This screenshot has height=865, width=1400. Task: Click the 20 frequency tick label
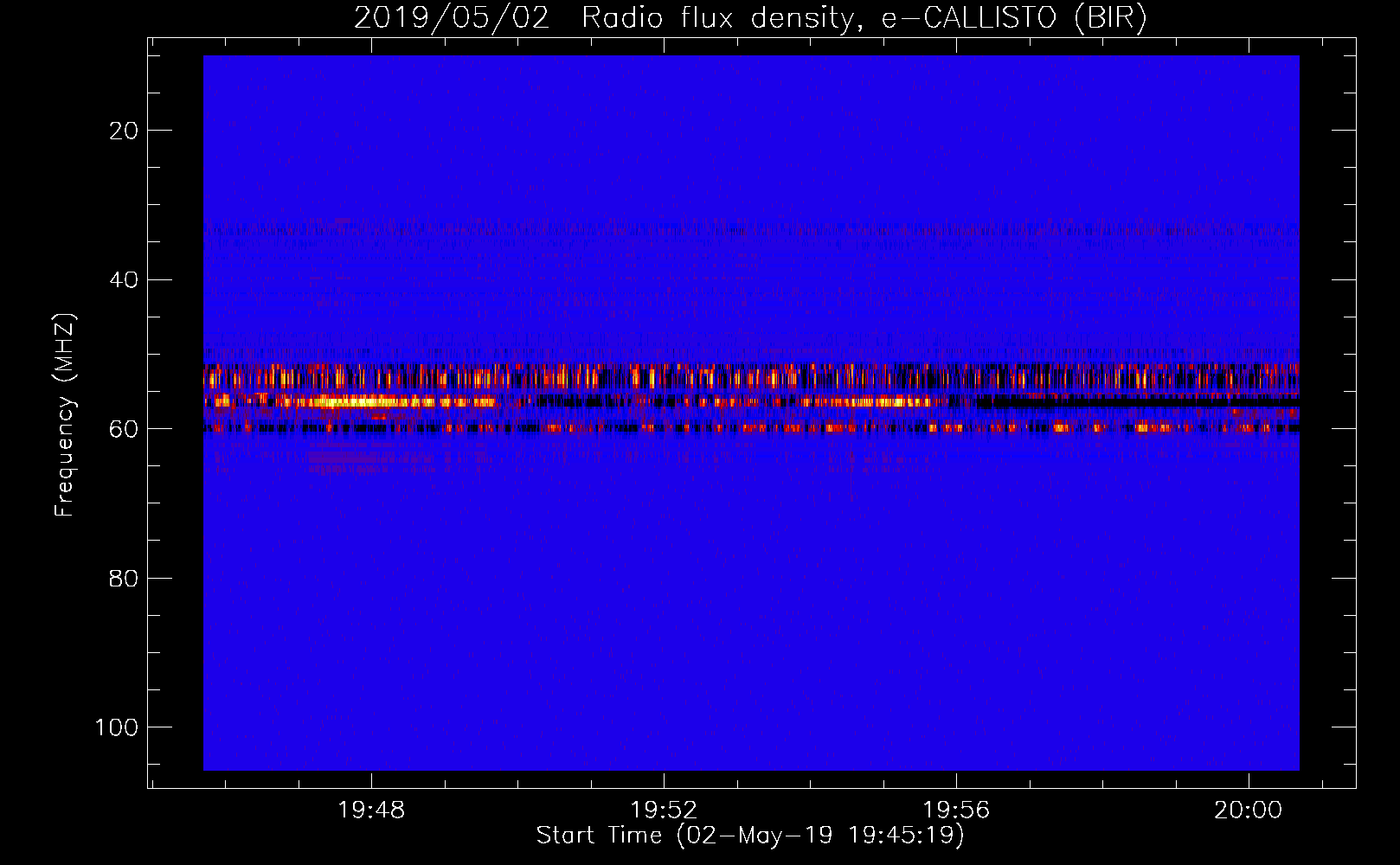pos(124,131)
